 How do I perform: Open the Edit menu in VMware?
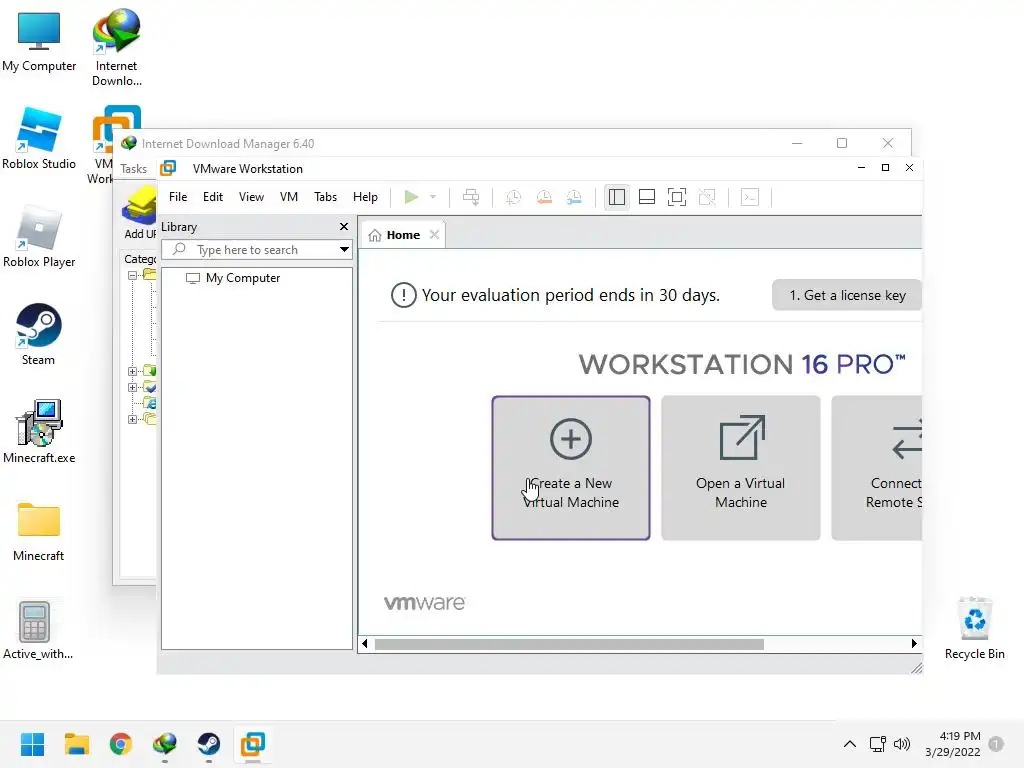pos(213,197)
